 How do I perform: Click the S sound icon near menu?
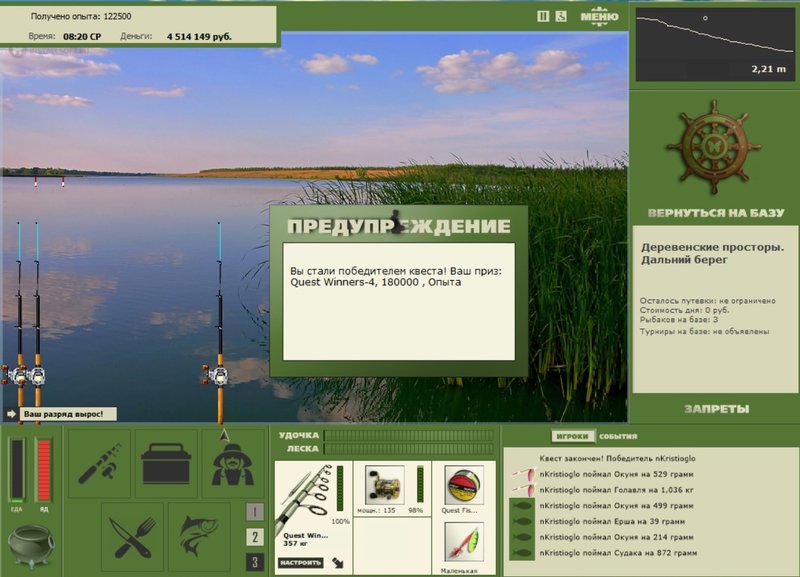point(561,16)
